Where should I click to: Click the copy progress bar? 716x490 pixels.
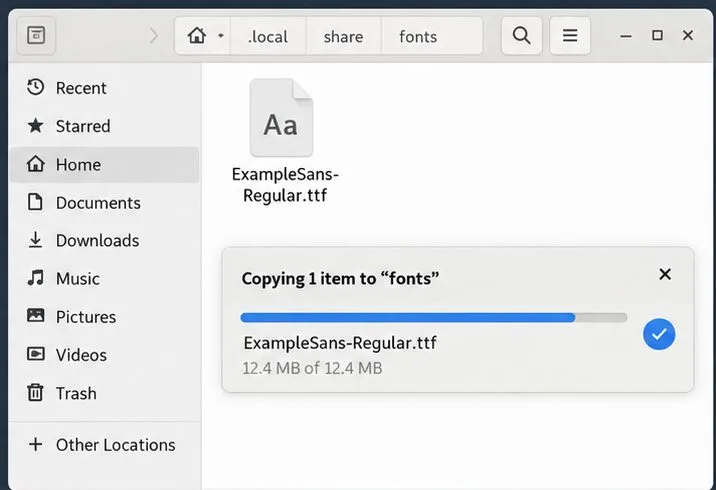point(434,317)
